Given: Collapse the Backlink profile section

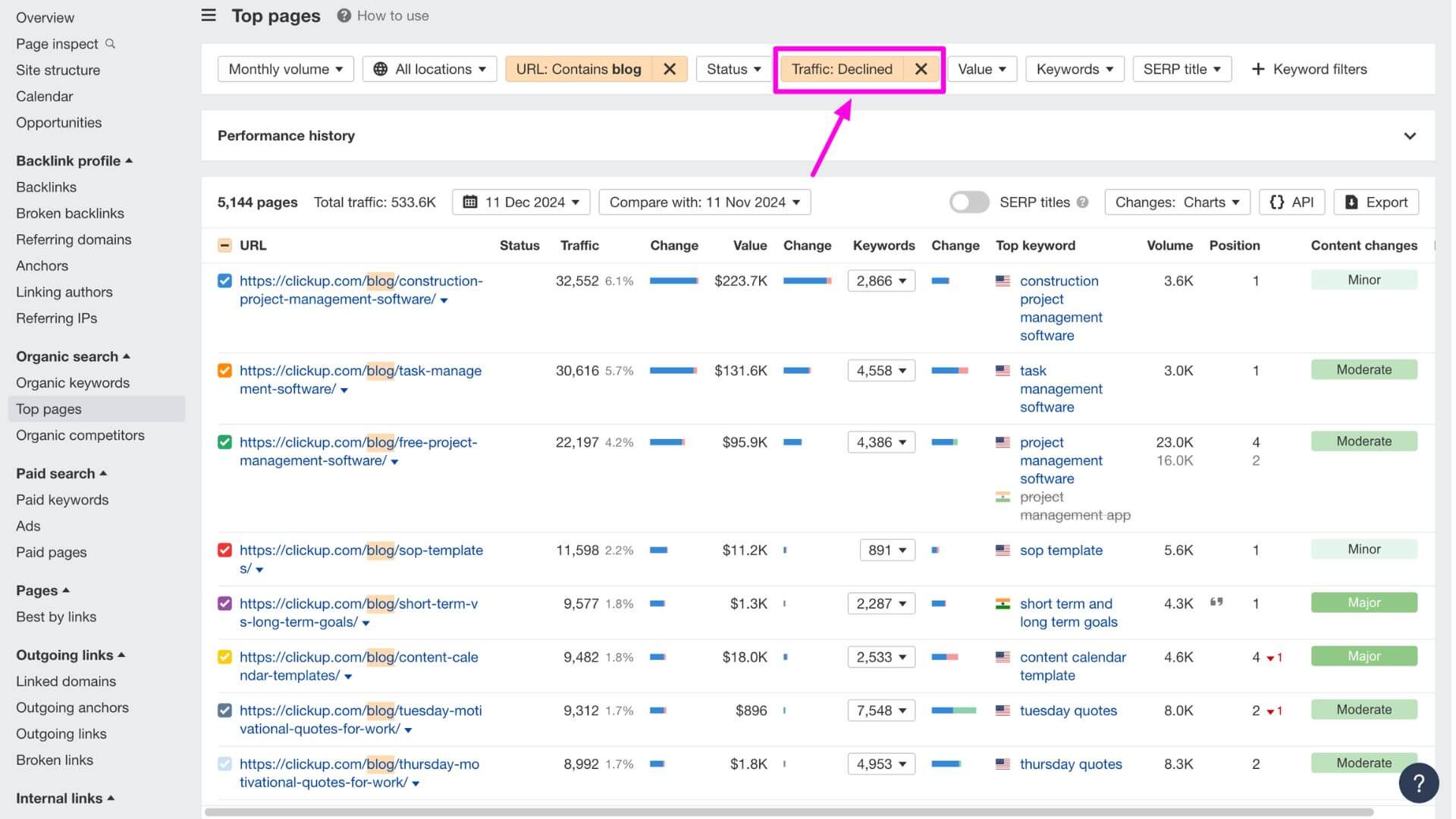Looking at the screenshot, I should (x=74, y=161).
